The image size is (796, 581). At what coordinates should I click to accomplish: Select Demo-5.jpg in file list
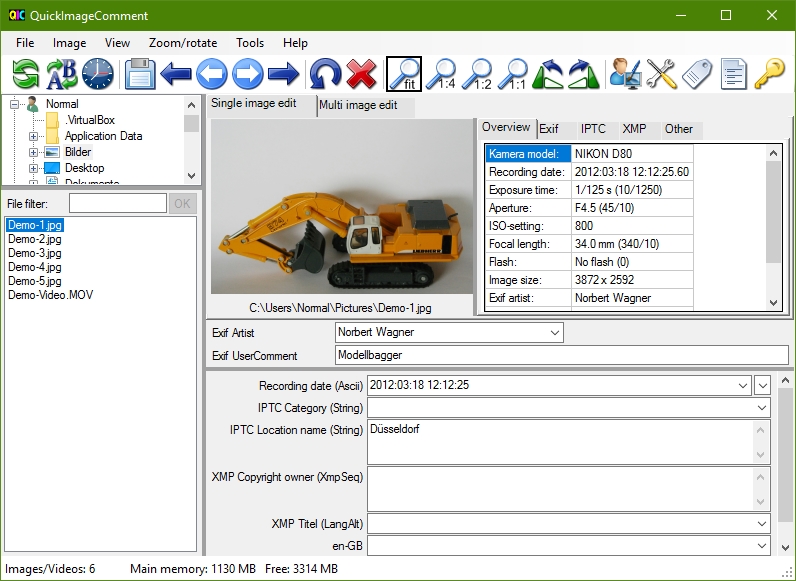point(35,281)
